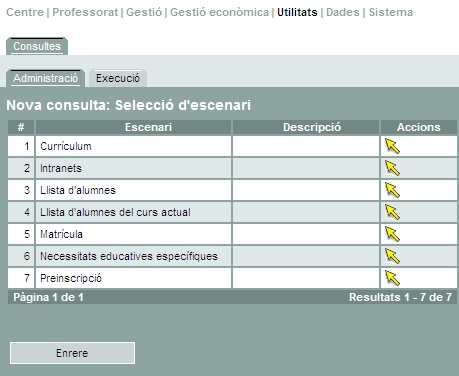Click the Enrere button
The height and width of the screenshot is (376, 459).
coord(72,353)
